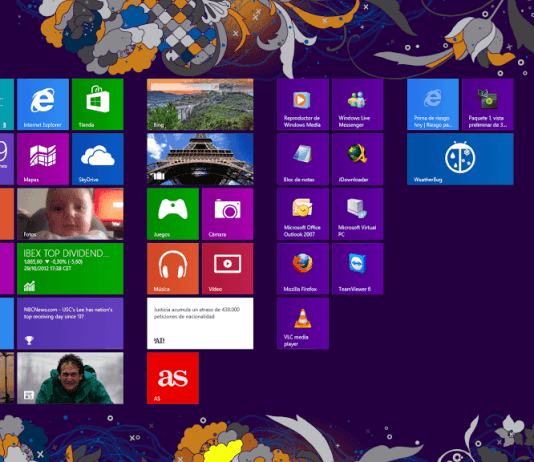Launch Microsoft Virtual PC tile
Viewport: 534px width, 462px height.
point(358,214)
